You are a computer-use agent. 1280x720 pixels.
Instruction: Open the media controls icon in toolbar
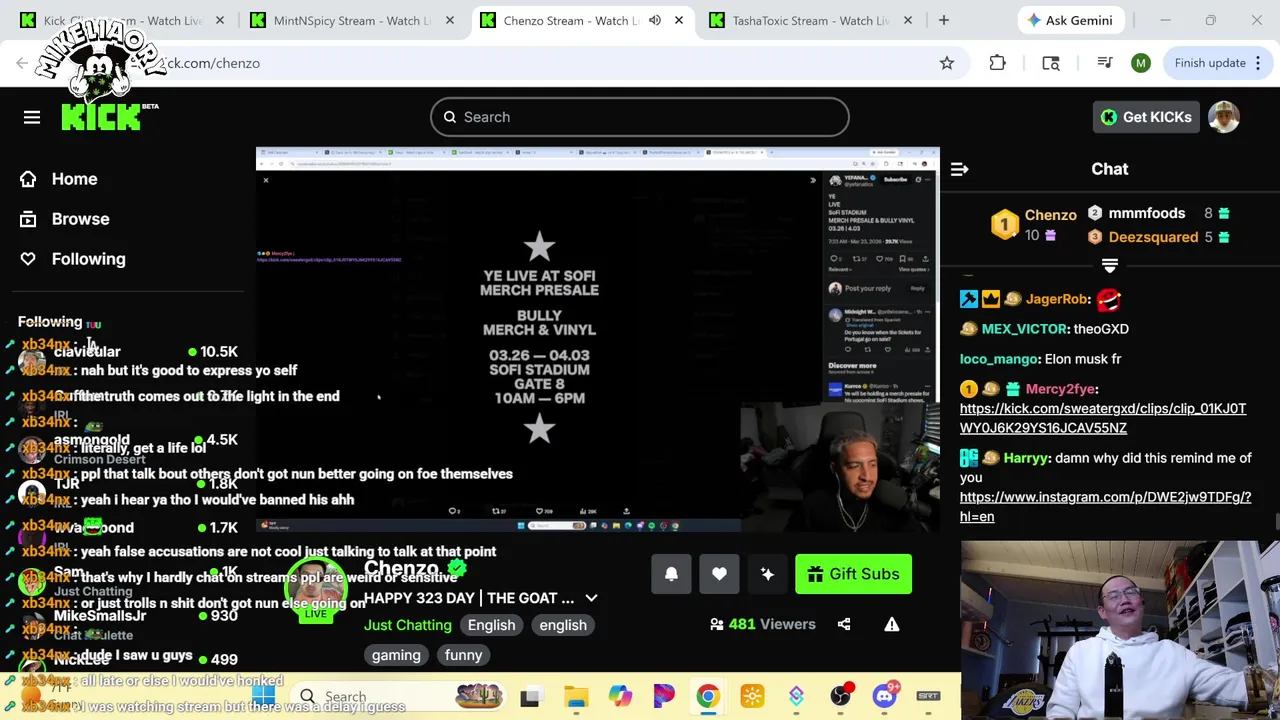click(1105, 63)
